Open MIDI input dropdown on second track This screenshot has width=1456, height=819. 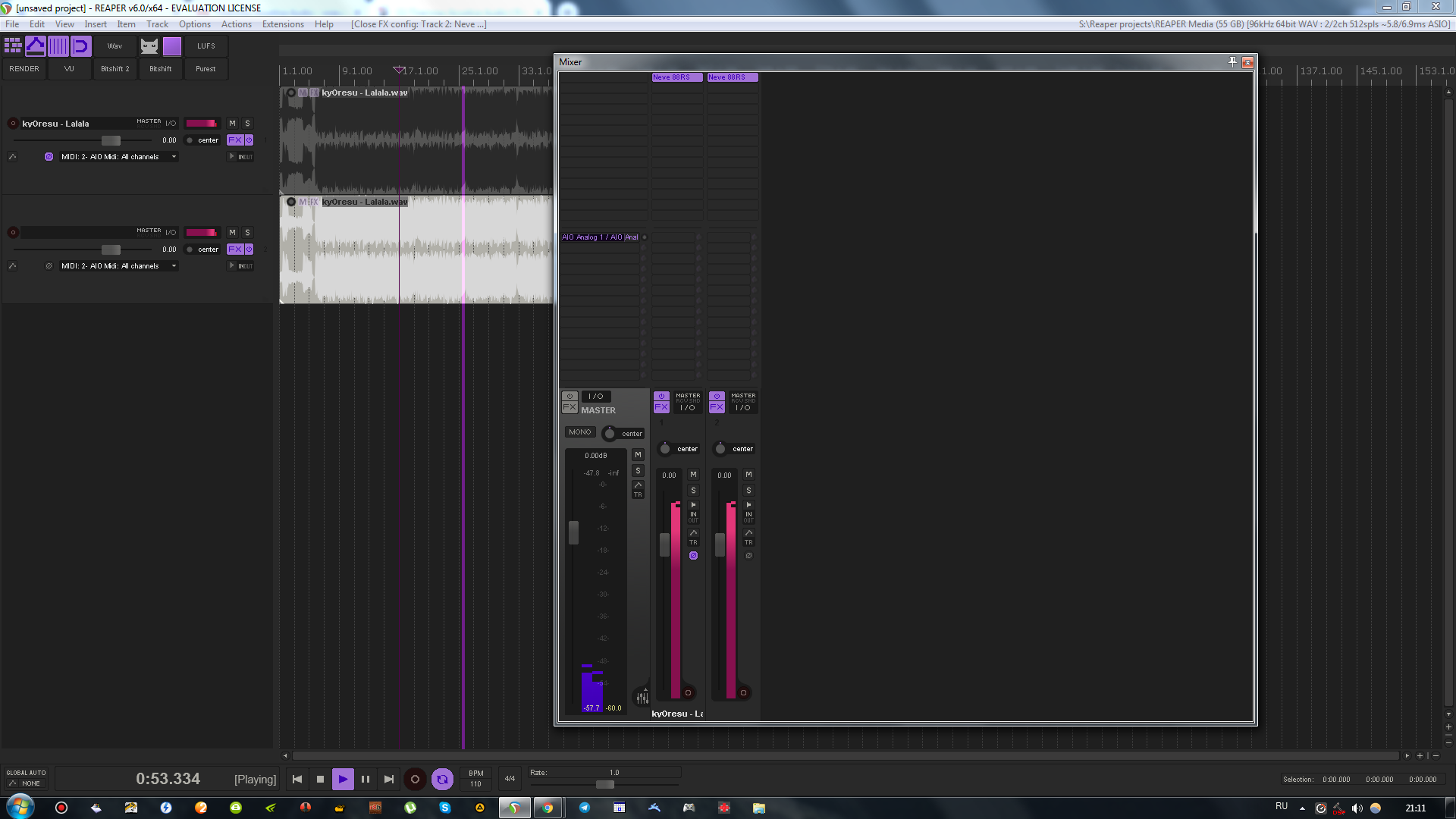click(x=119, y=266)
